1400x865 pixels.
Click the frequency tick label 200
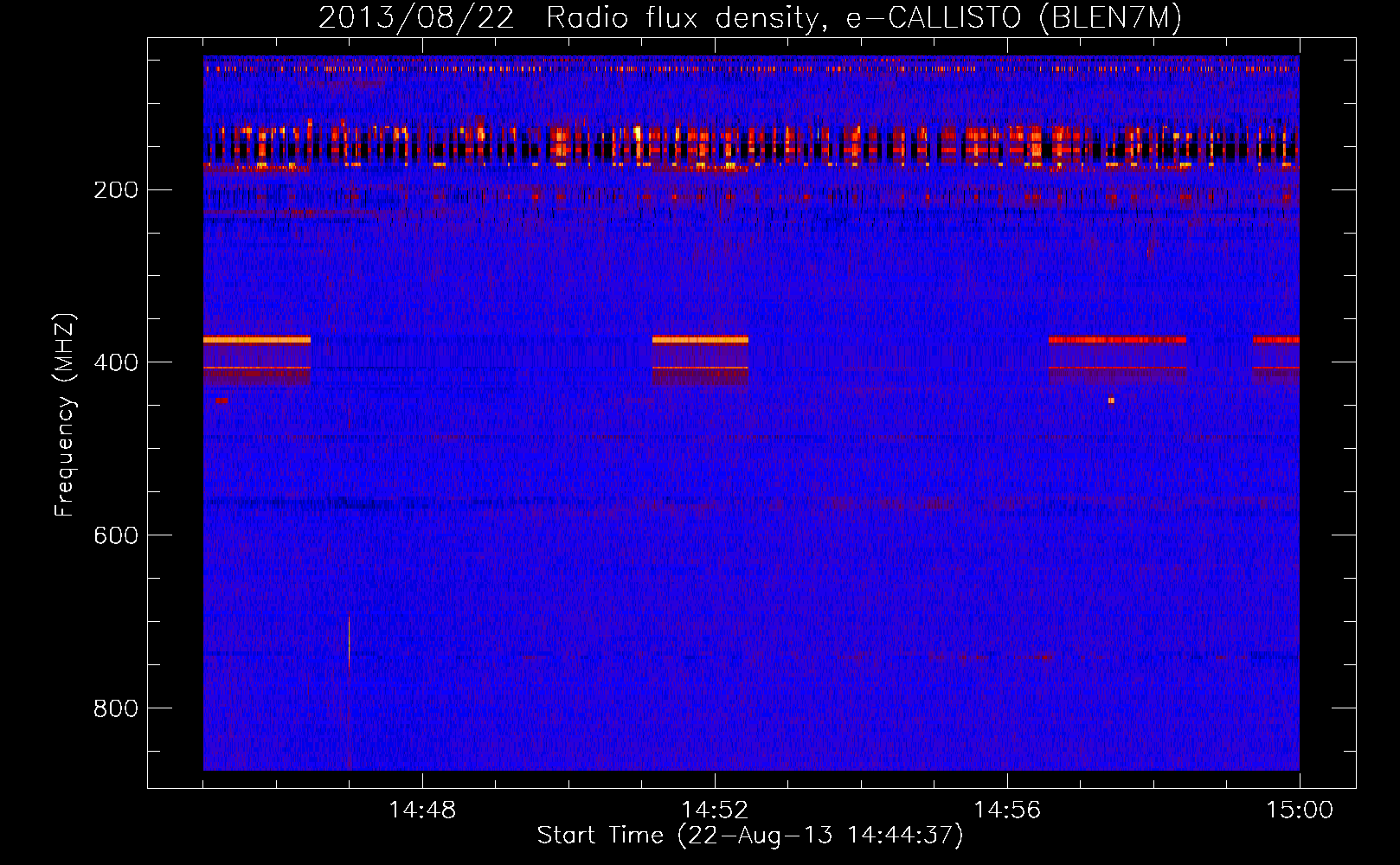[116, 189]
